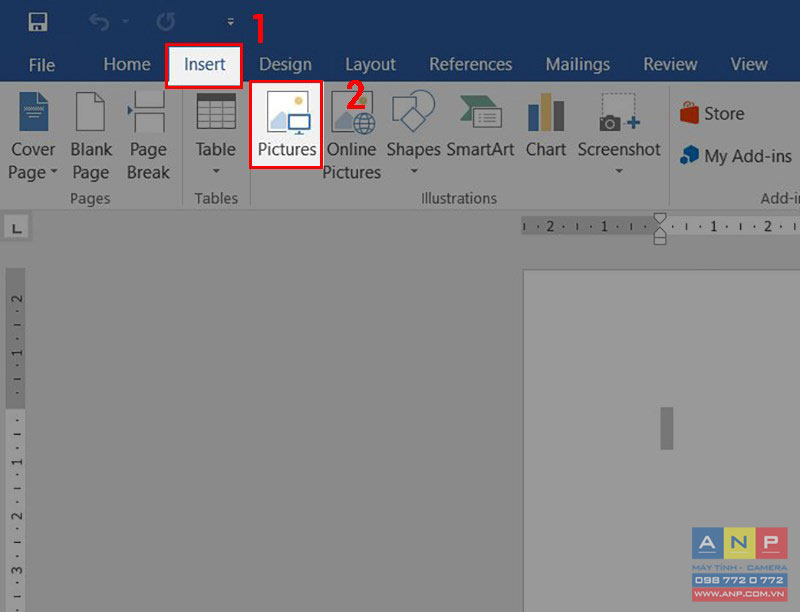Go to the References tab
The height and width of the screenshot is (612, 800).
coord(470,64)
